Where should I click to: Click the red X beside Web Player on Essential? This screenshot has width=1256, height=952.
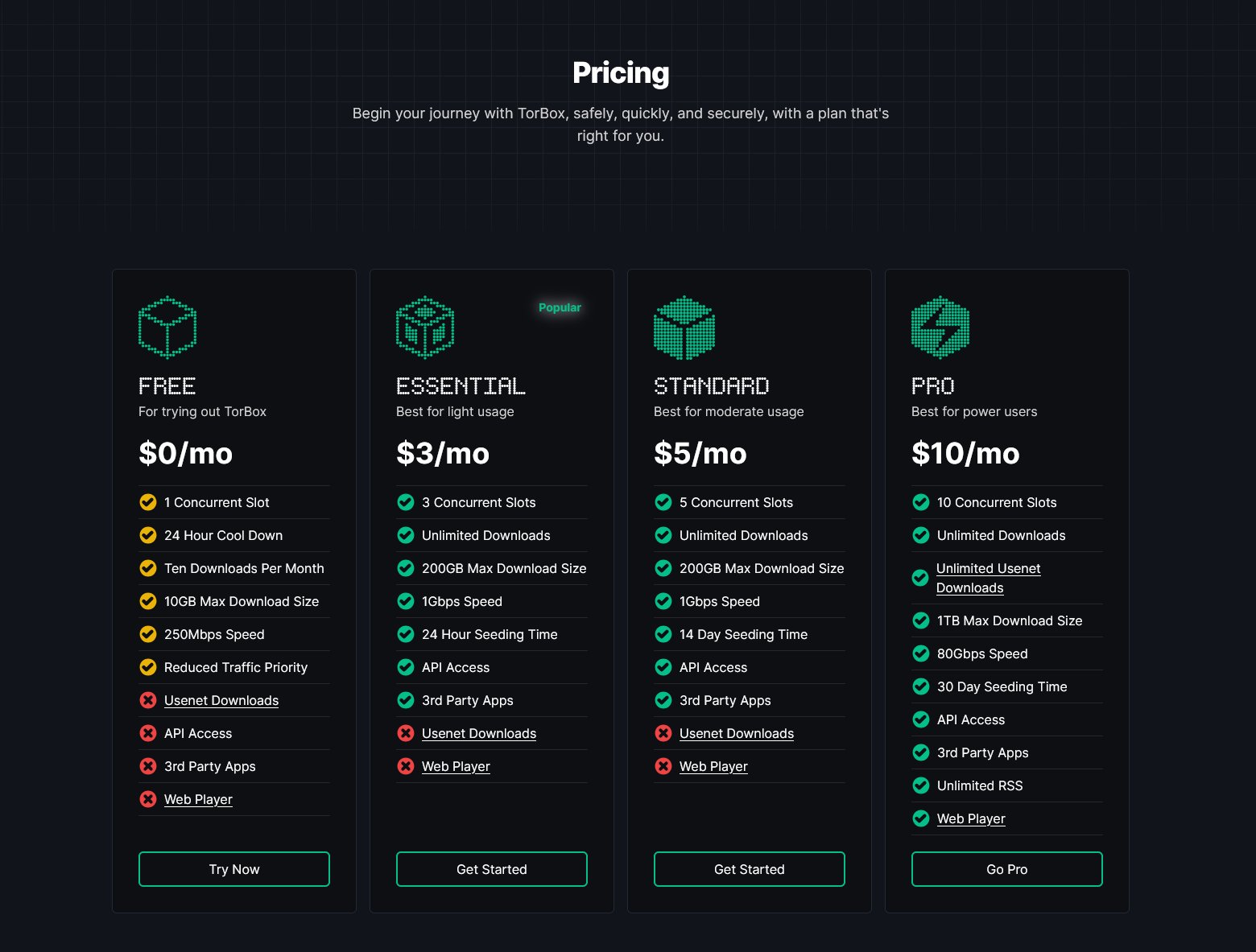(x=406, y=765)
